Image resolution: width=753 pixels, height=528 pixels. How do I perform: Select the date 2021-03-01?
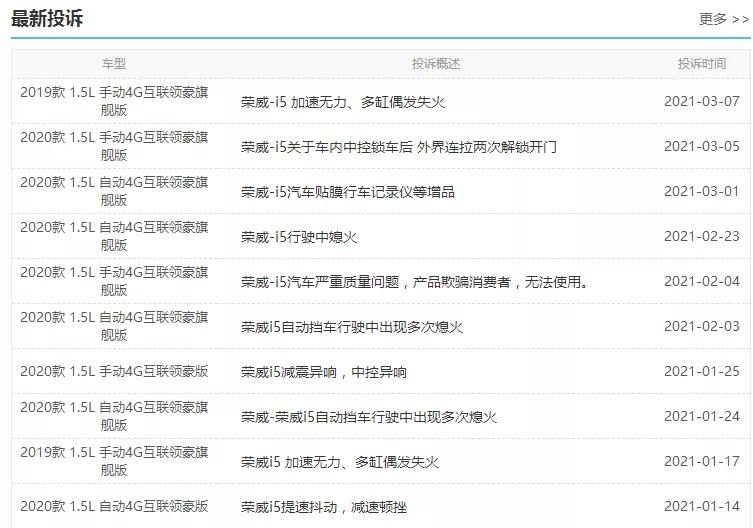coord(702,192)
